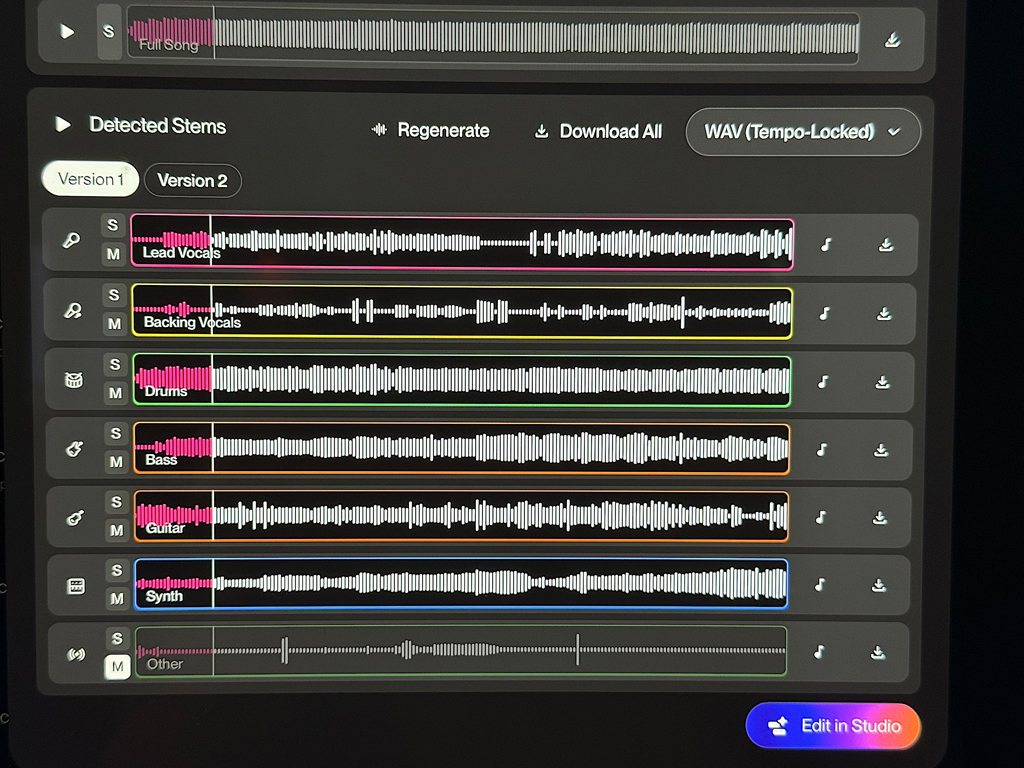Image resolution: width=1024 pixels, height=768 pixels.
Task: Play the Full Song track
Action: pos(67,31)
